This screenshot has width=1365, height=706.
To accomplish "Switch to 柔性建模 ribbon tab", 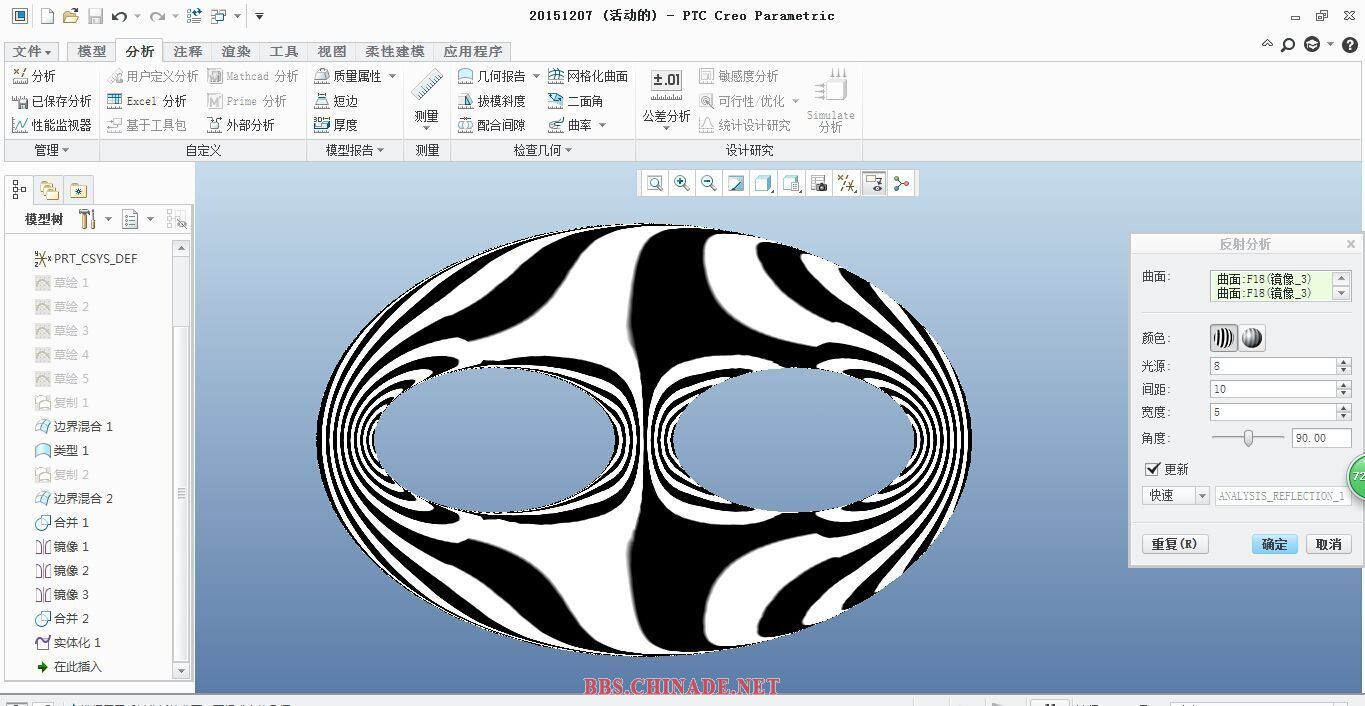I will (x=394, y=51).
